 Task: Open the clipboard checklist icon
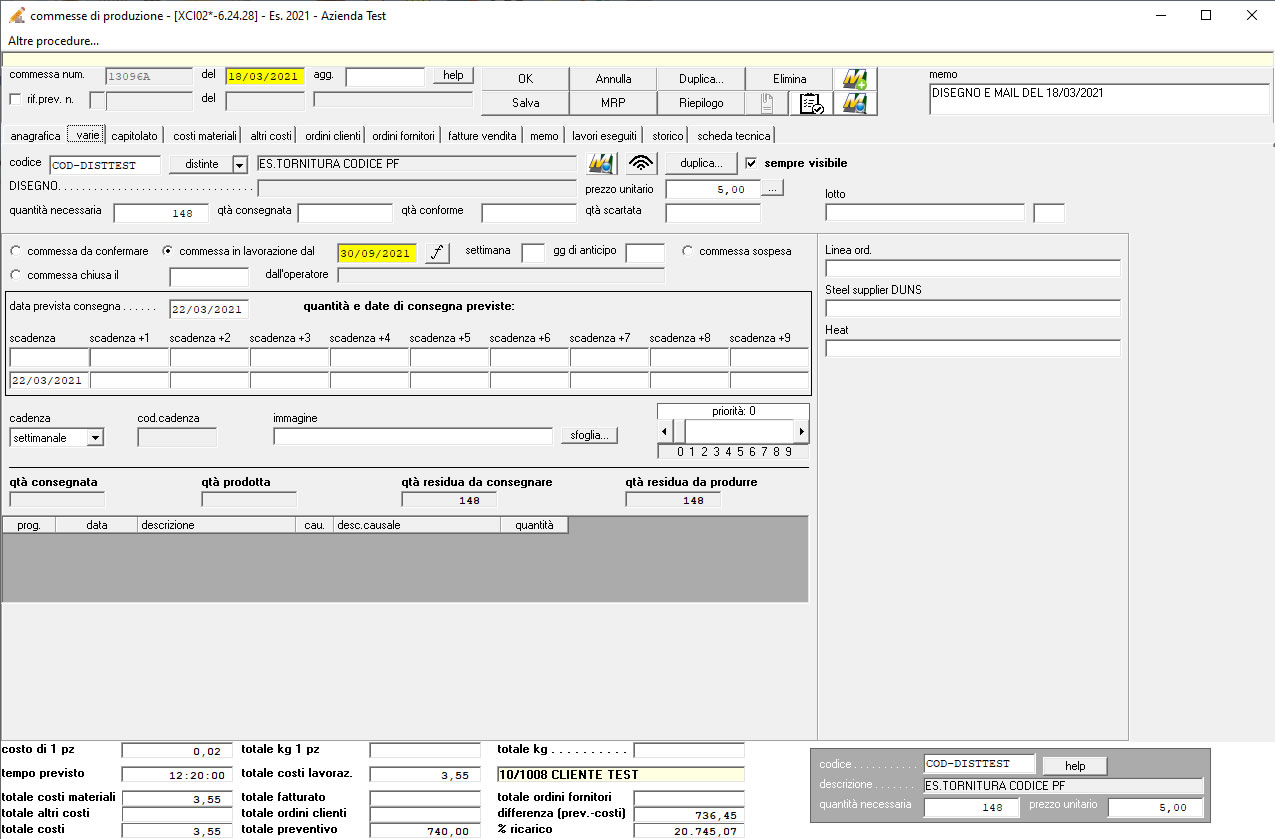click(811, 103)
